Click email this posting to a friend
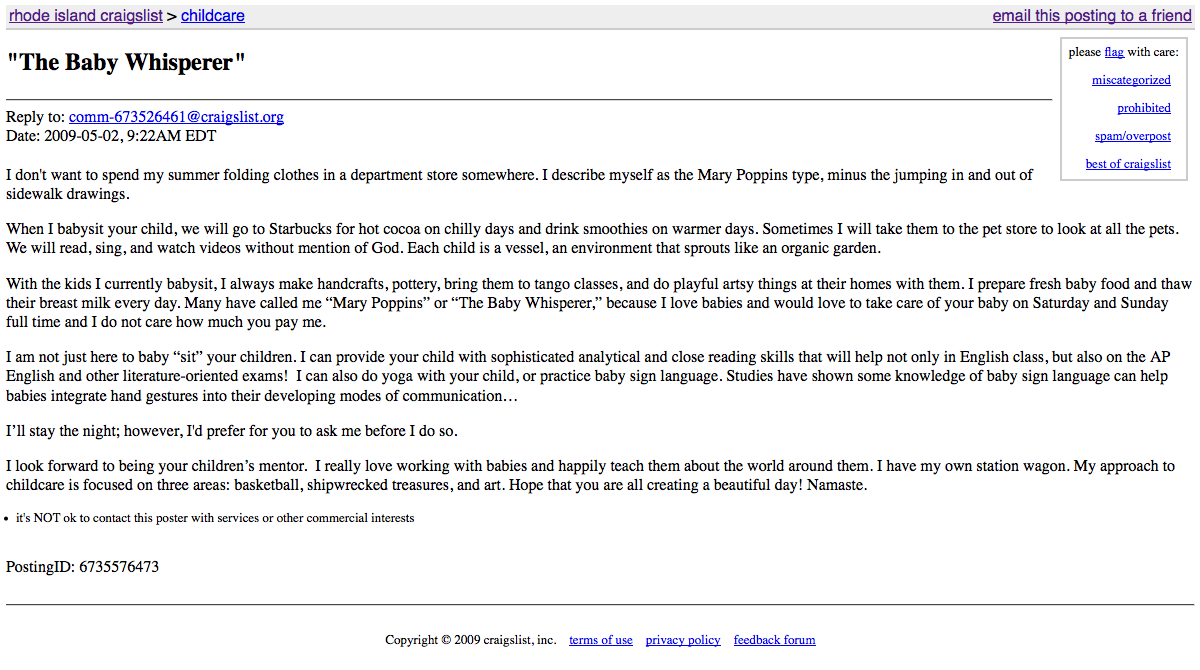This screenshot has height=670, width=1200. [x=1092, y=16]
